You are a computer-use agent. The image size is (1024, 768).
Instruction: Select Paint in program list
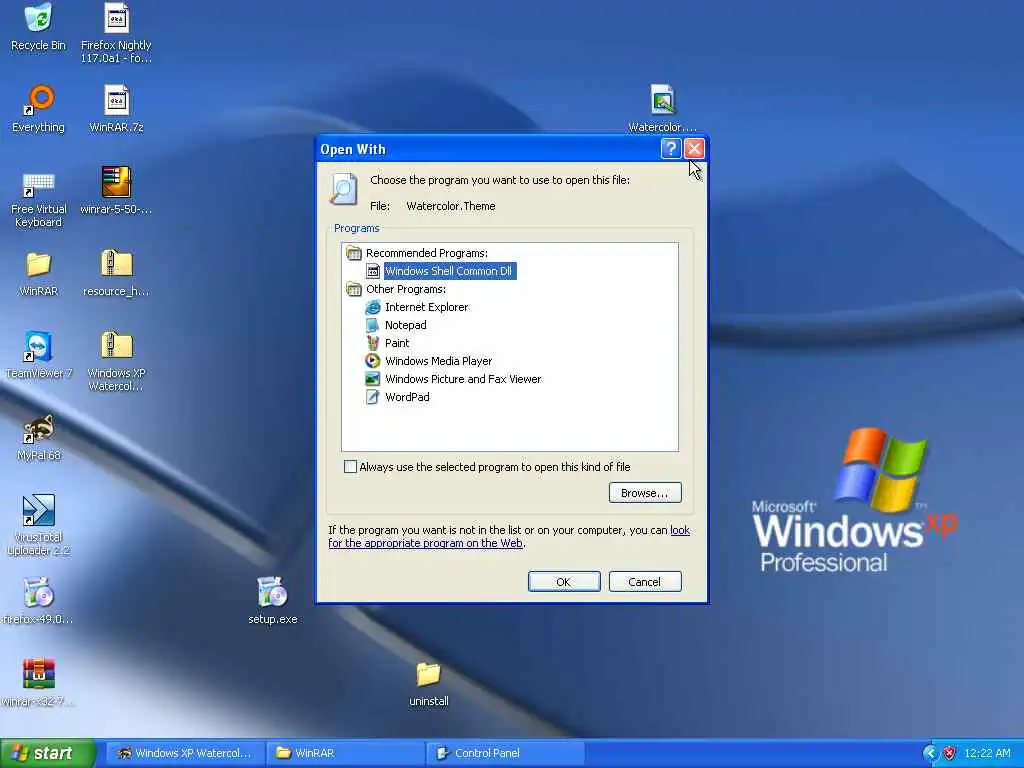(x=397, y=343)
